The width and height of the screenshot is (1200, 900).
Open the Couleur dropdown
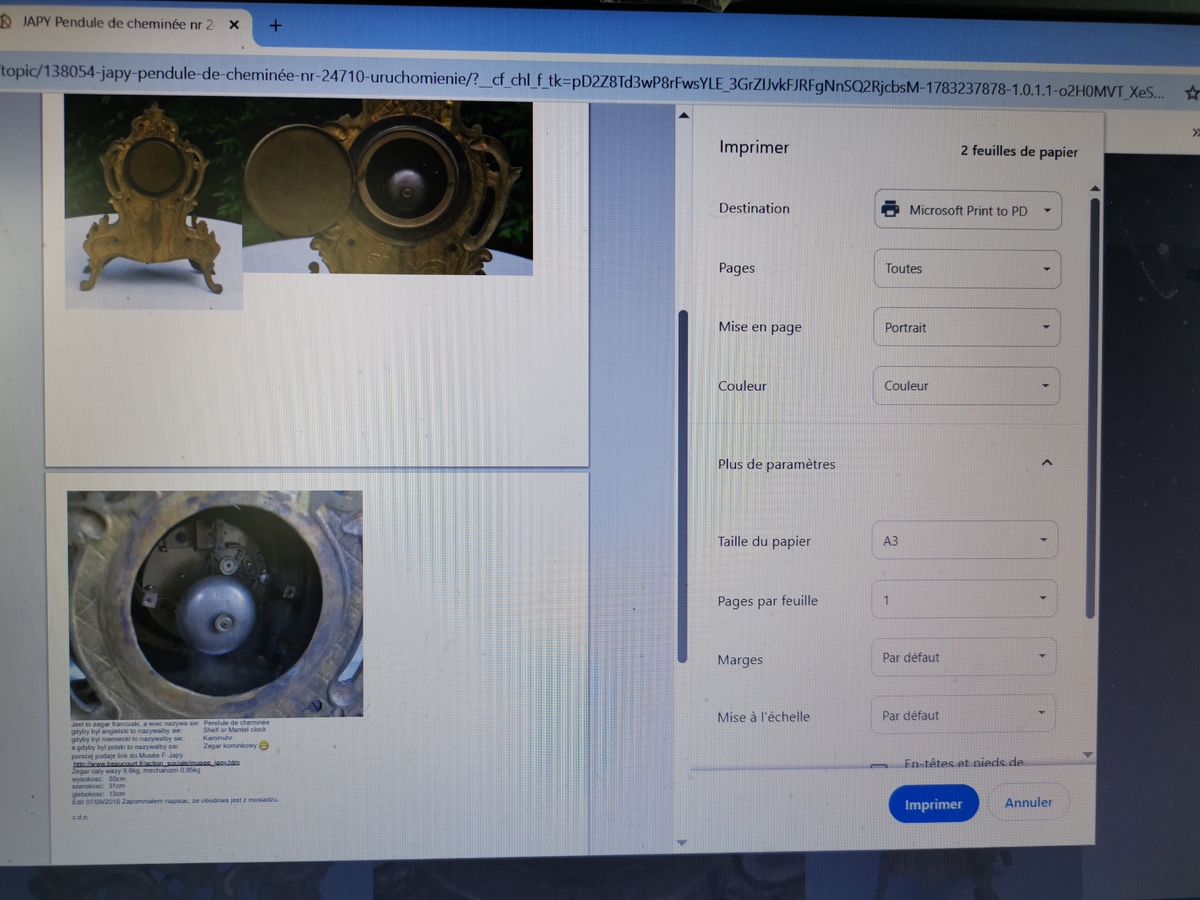click(x=966, y=386)
